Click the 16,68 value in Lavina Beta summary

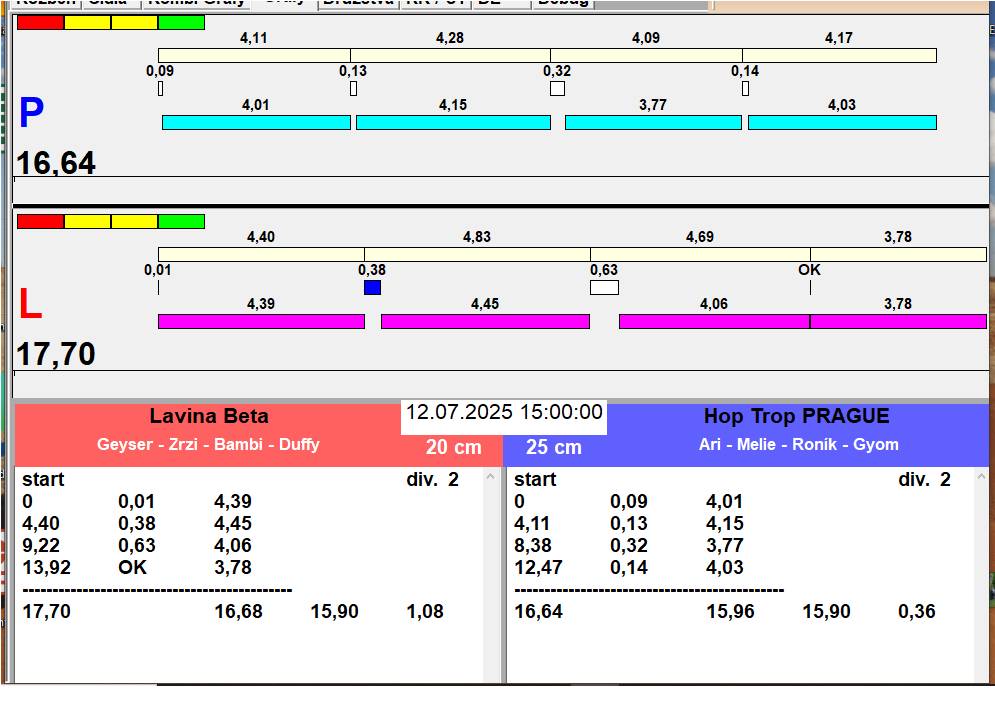(x=239, y=612)
